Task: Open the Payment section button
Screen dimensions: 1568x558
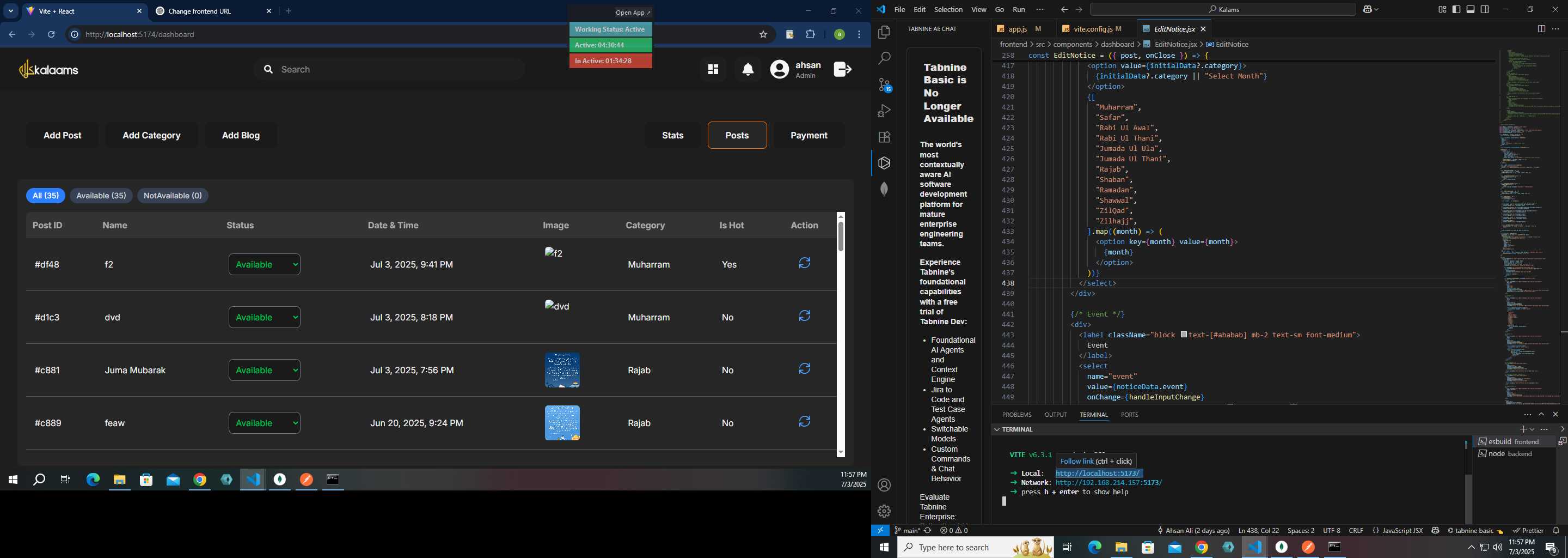Action: click(x=809, y=135)
